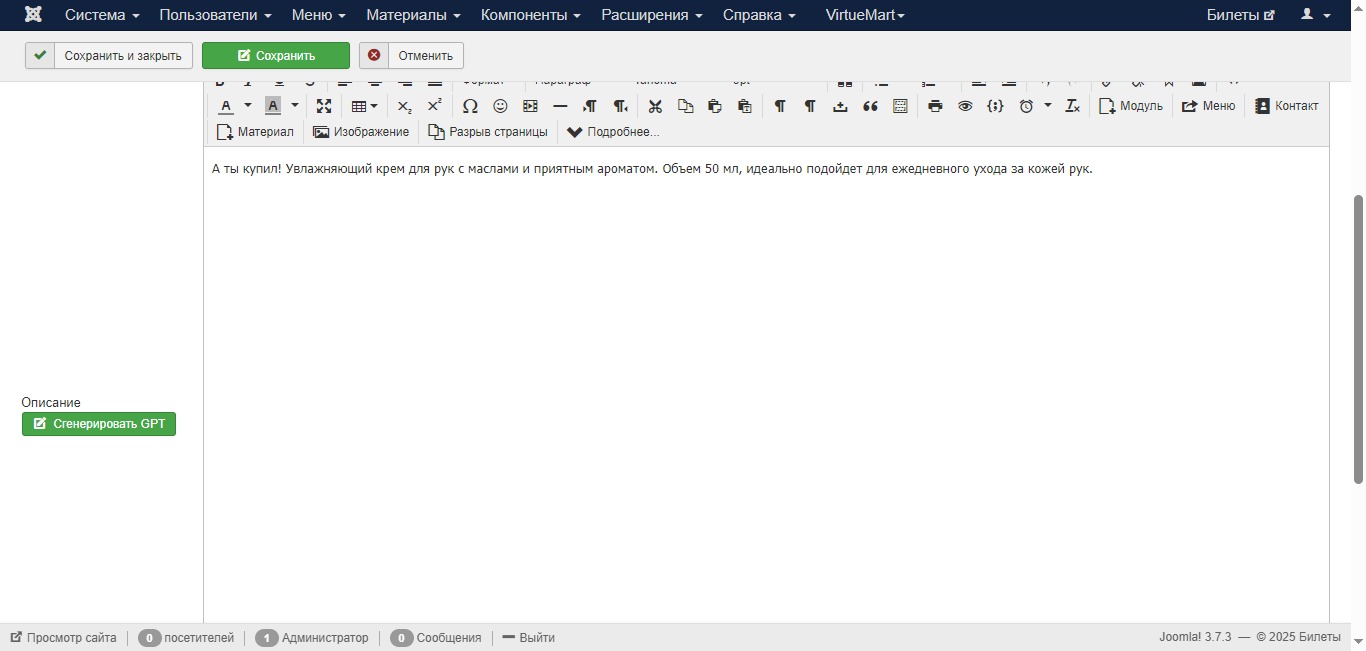Image resolution: width=1366 pixels, height=651 pixels.
Task: Open the Справка menu
Action: [760, 15]
